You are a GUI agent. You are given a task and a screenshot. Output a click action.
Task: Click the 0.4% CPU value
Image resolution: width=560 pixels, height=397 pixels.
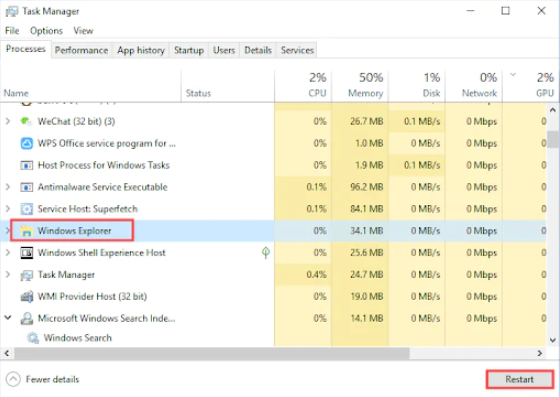pyautogui.click(x=316, y=275)
